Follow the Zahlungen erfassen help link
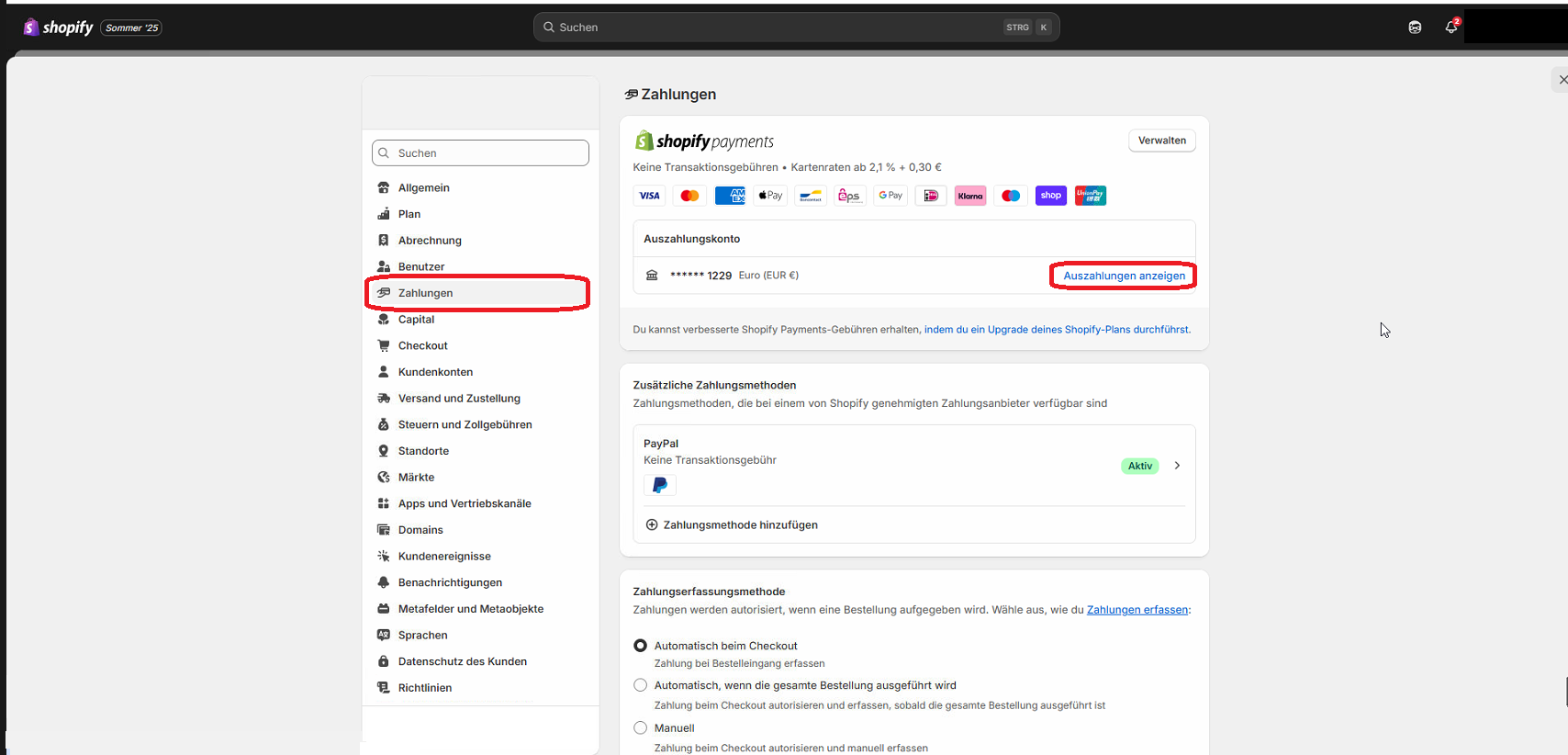The height and width of the screenshot is (755, 1568). [1137, 610]
